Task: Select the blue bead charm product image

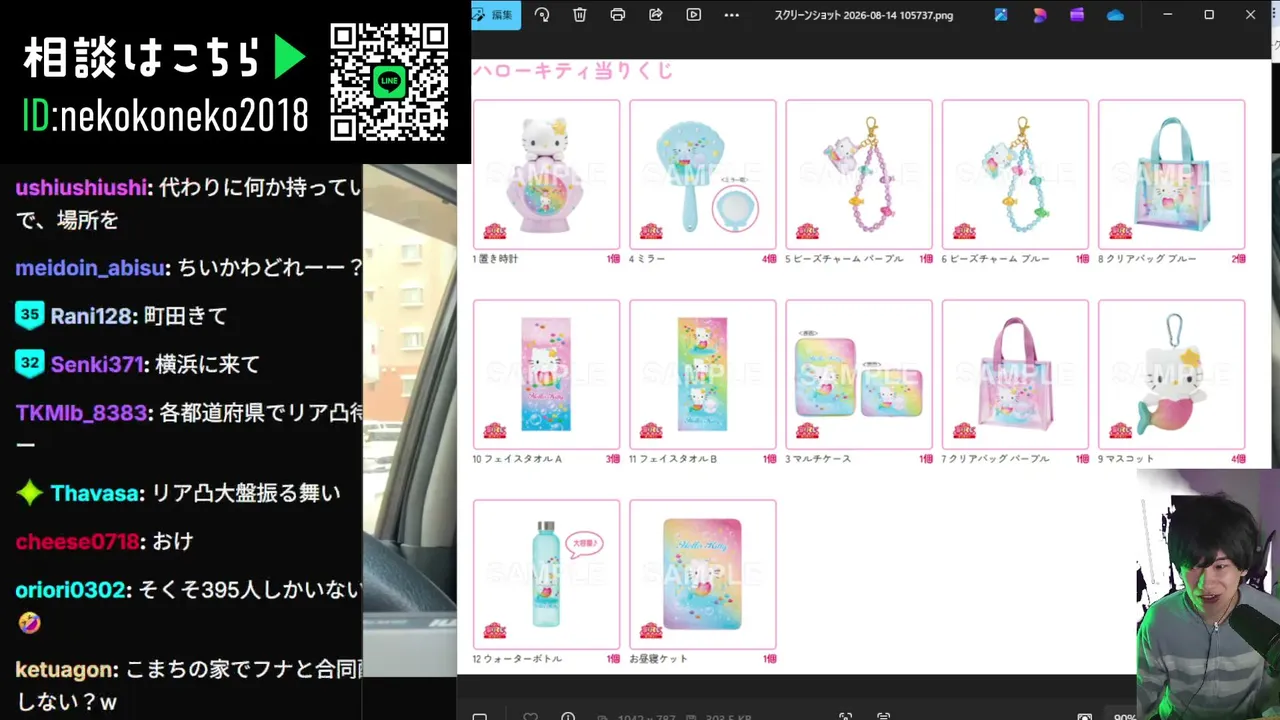Action: [x=1015, y=174]
